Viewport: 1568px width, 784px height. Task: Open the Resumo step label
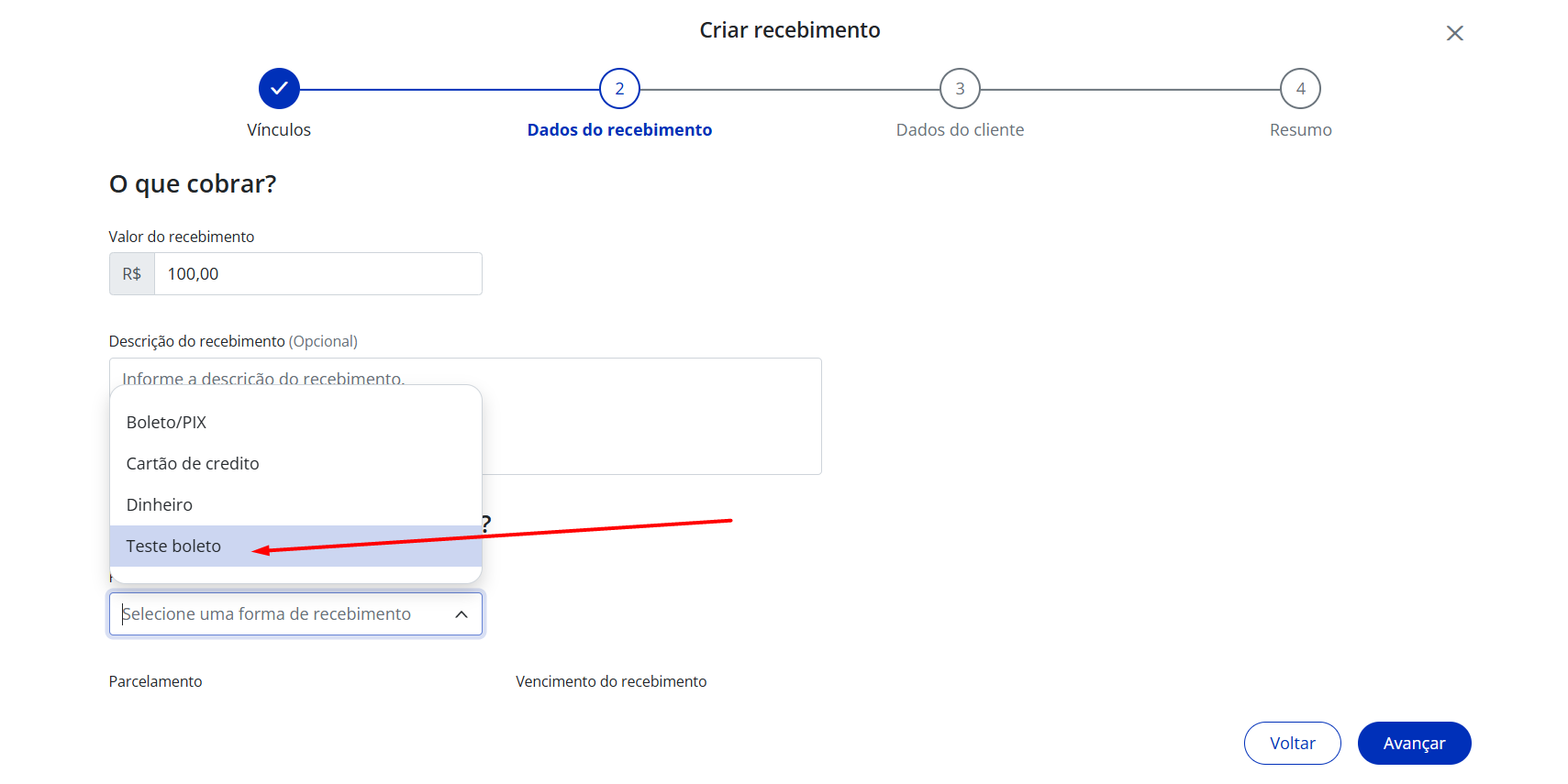pos(1300,130)
